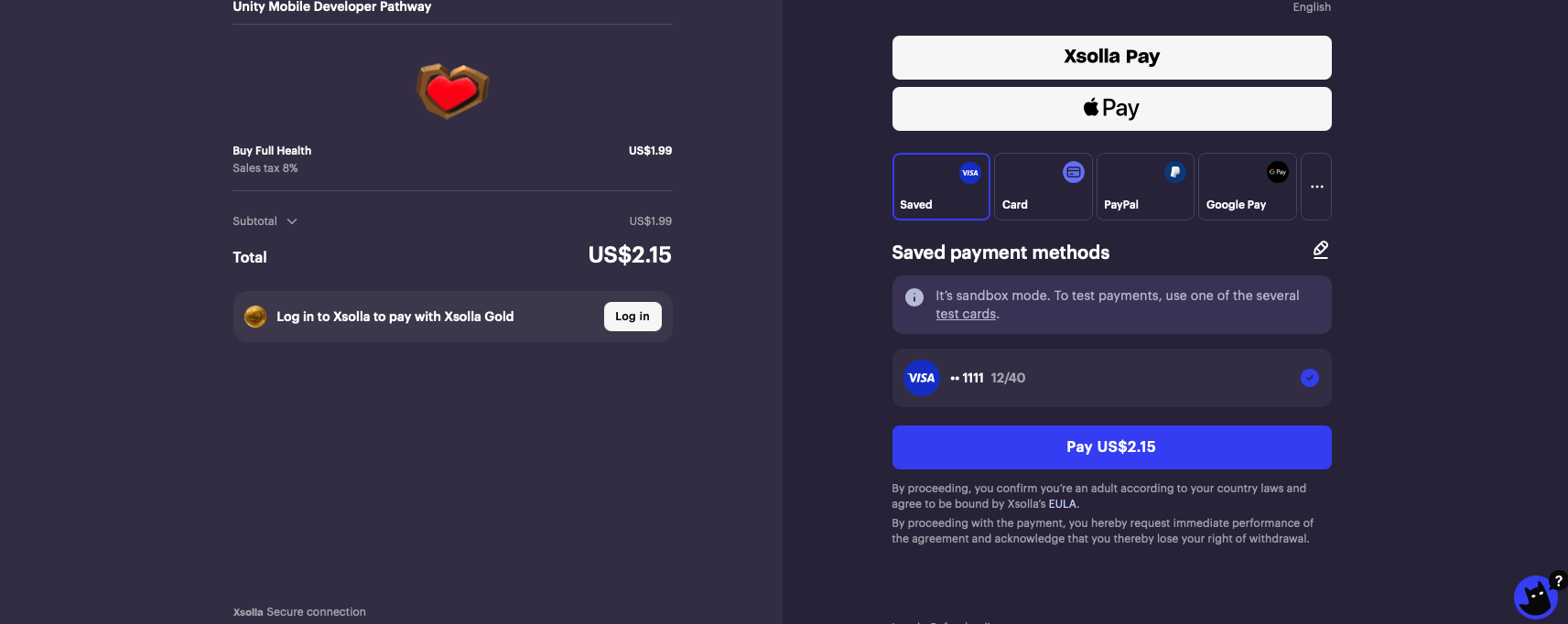Click the Google Pay logo icon
The width and height of the screenshot is (1568, 624).
pos(1277,172)
